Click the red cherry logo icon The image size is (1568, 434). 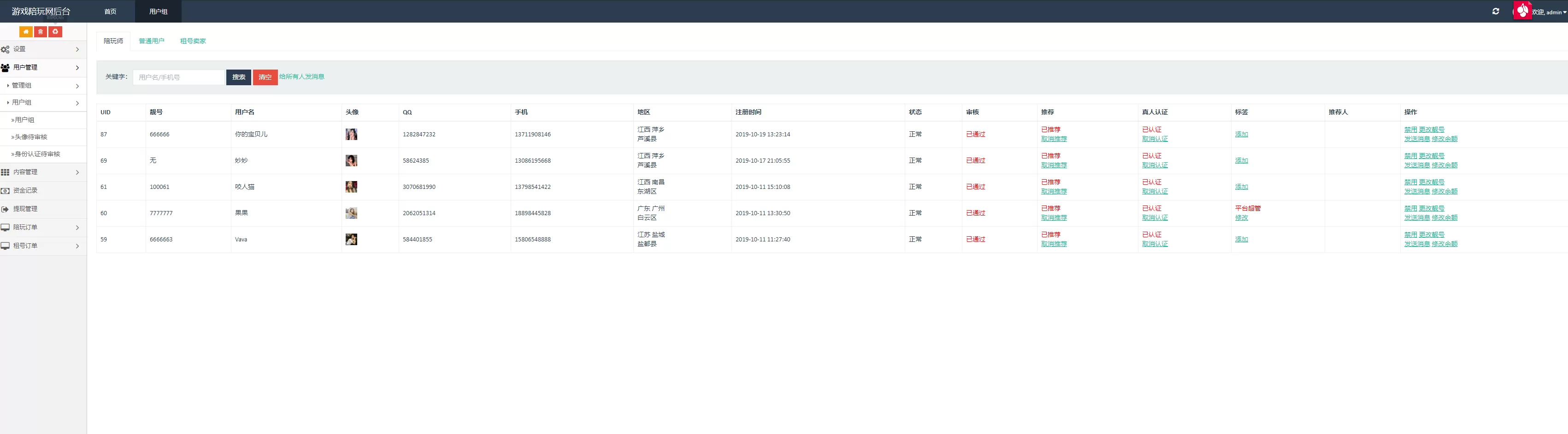point(1522,10)
